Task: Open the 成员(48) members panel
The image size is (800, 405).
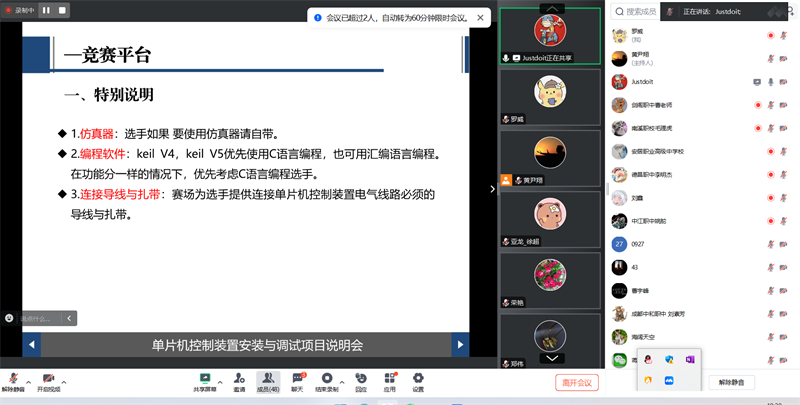Action: (268, 378)
